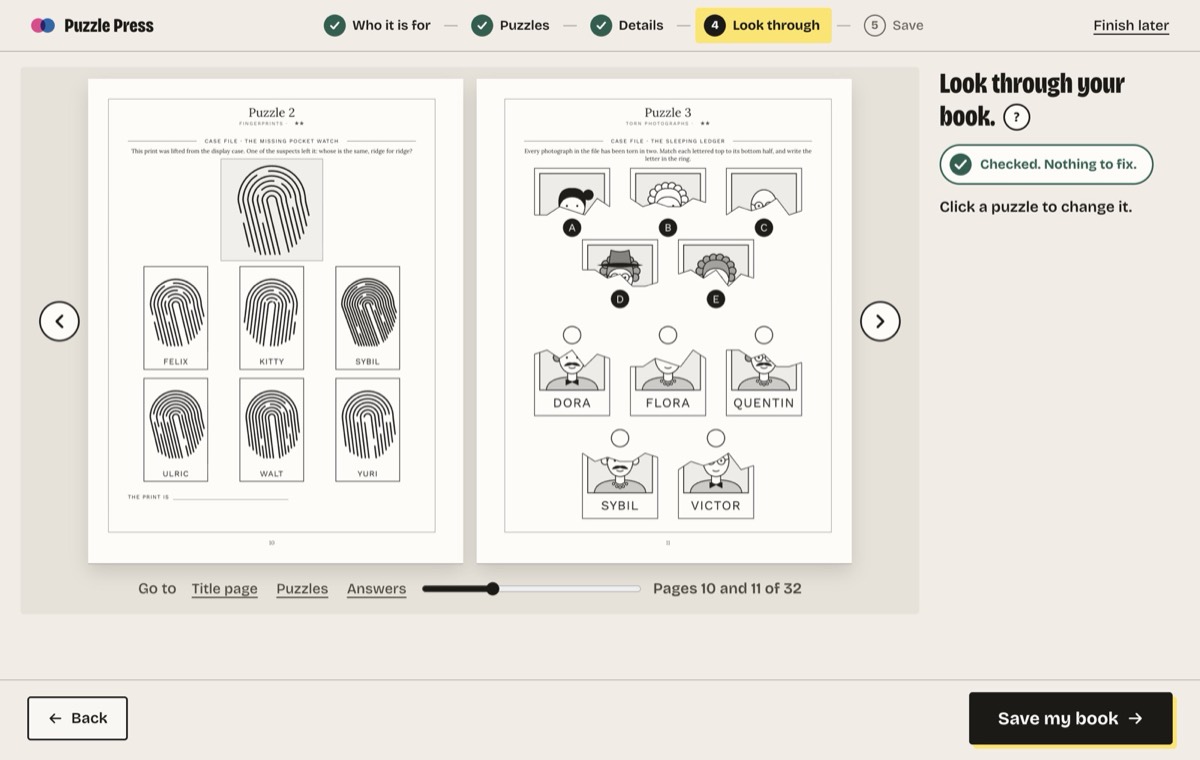Click torn photo top labeled E

click(x=716, y=262)
